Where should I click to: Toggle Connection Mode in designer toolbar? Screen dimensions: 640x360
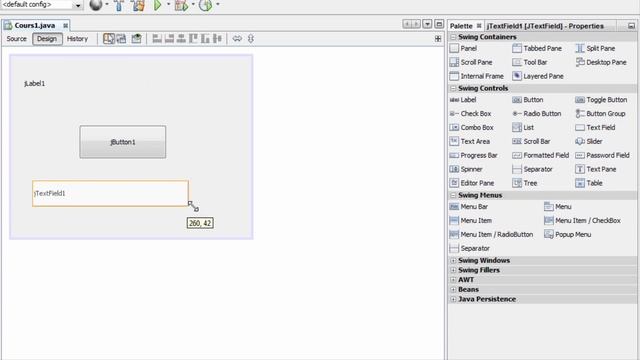(x=122, y=39)
